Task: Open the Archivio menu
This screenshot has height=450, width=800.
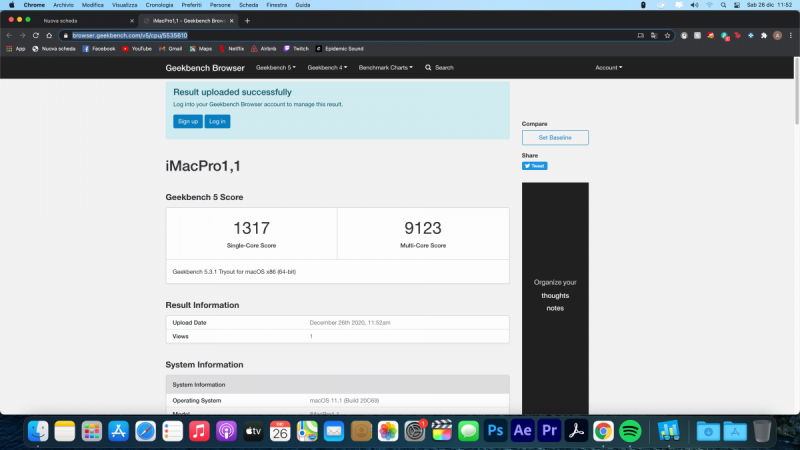Action: click(x=63, y=5)
